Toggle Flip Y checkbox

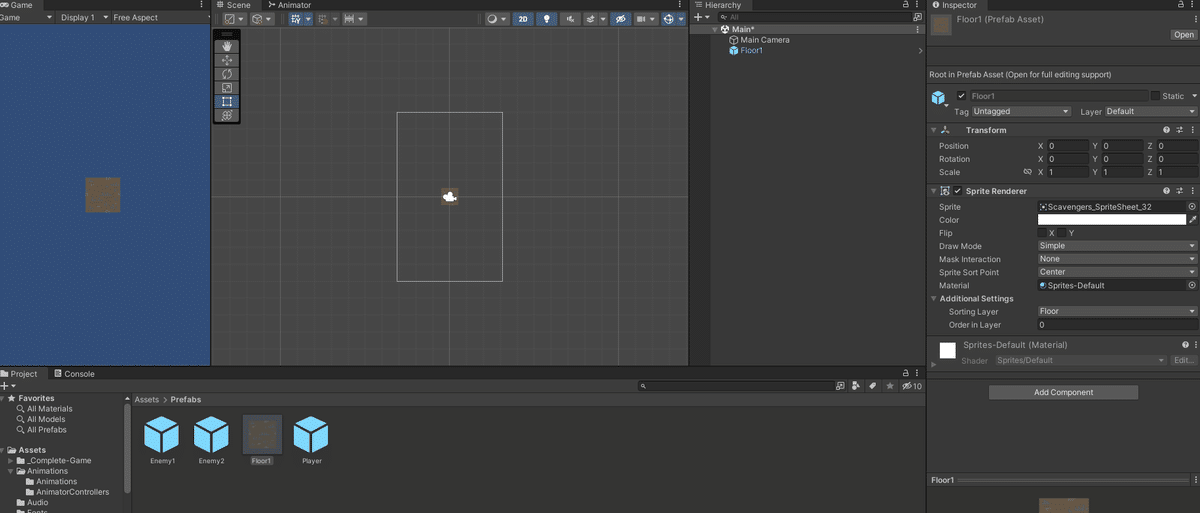[x=1063, y=233]
